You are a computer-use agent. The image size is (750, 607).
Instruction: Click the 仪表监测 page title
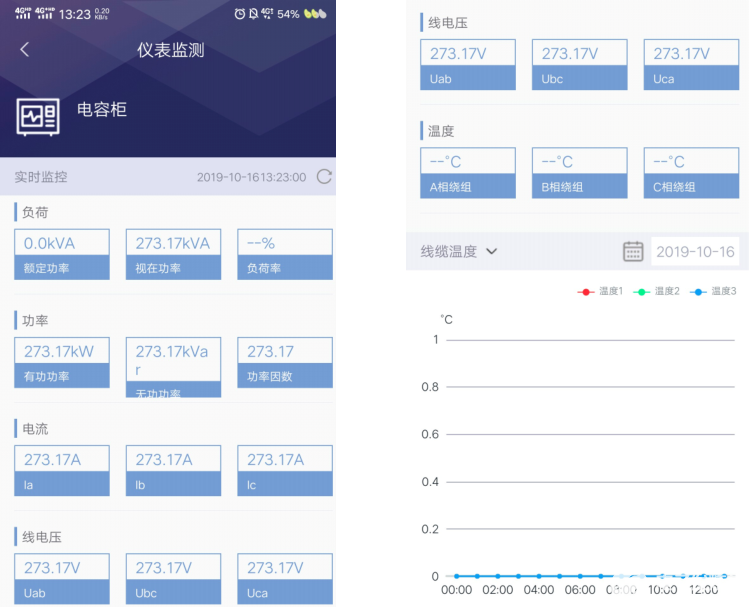[171, 50]
